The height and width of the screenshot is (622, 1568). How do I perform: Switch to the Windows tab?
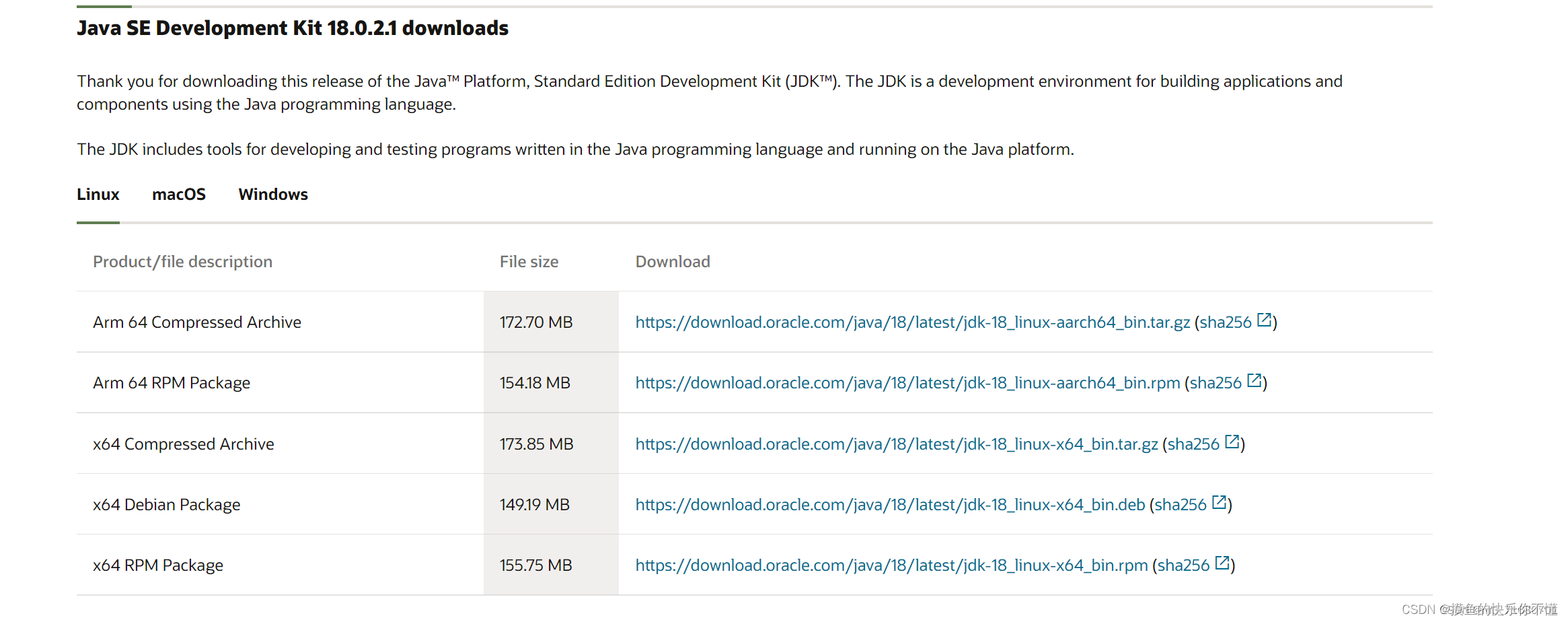(x=273, y=195)
